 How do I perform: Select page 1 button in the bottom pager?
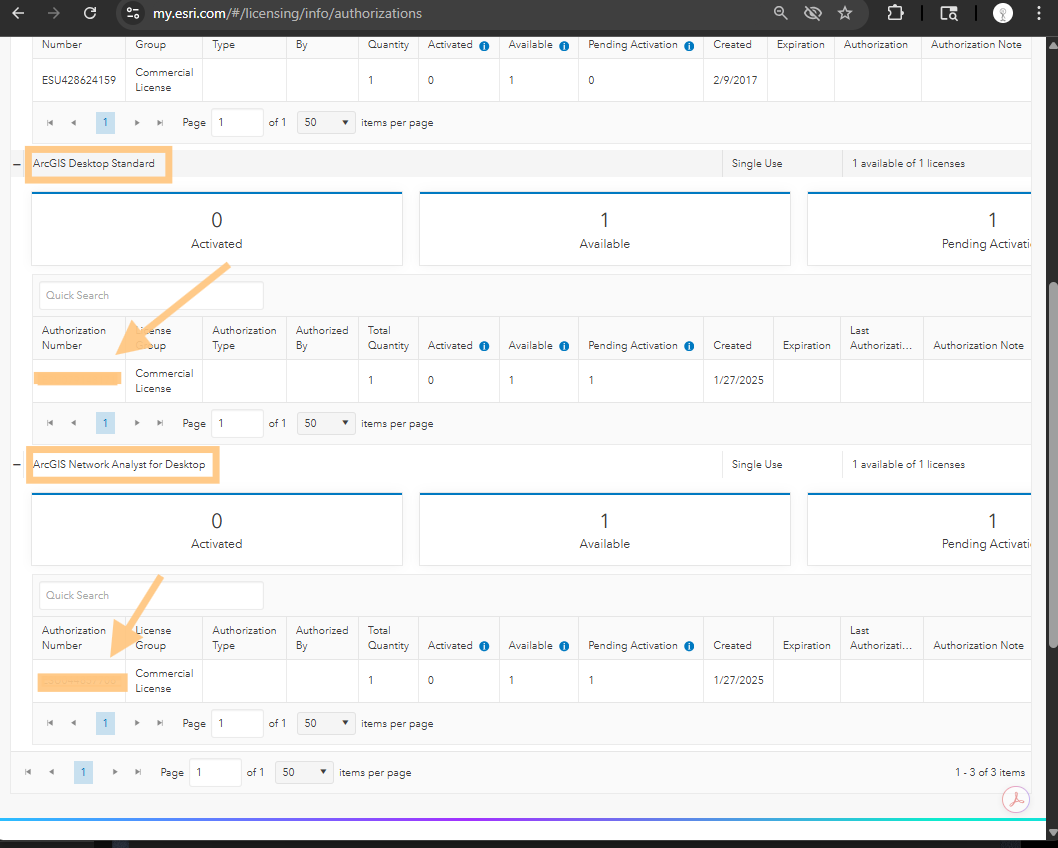point(84,772)
